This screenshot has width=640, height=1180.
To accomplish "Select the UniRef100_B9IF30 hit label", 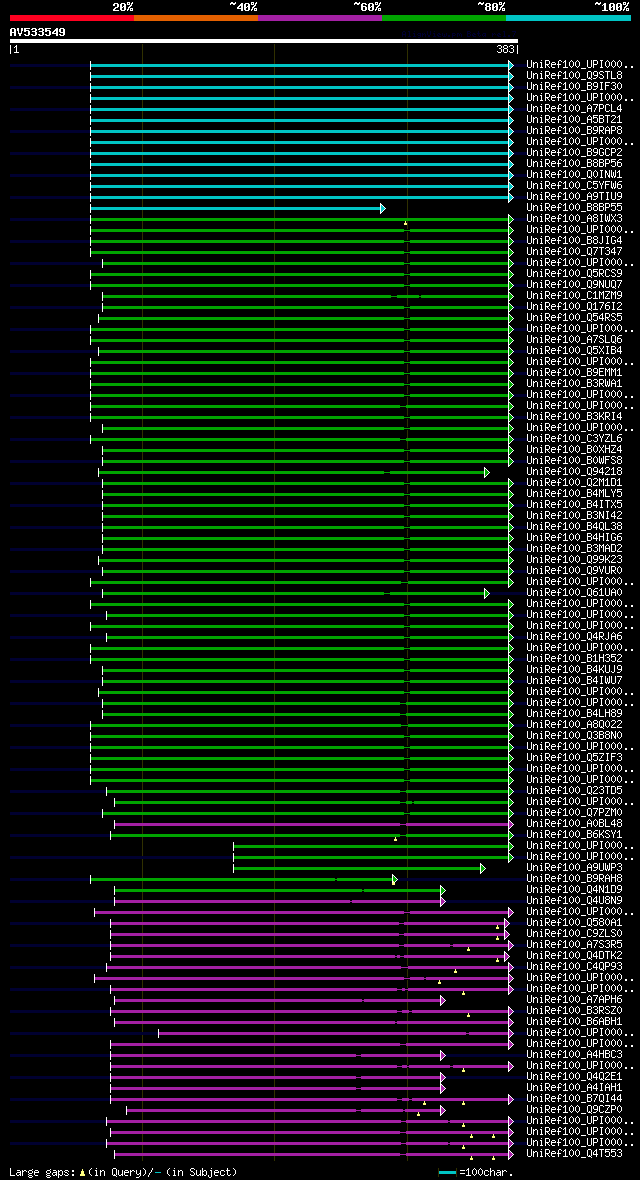I will point(574,87).
